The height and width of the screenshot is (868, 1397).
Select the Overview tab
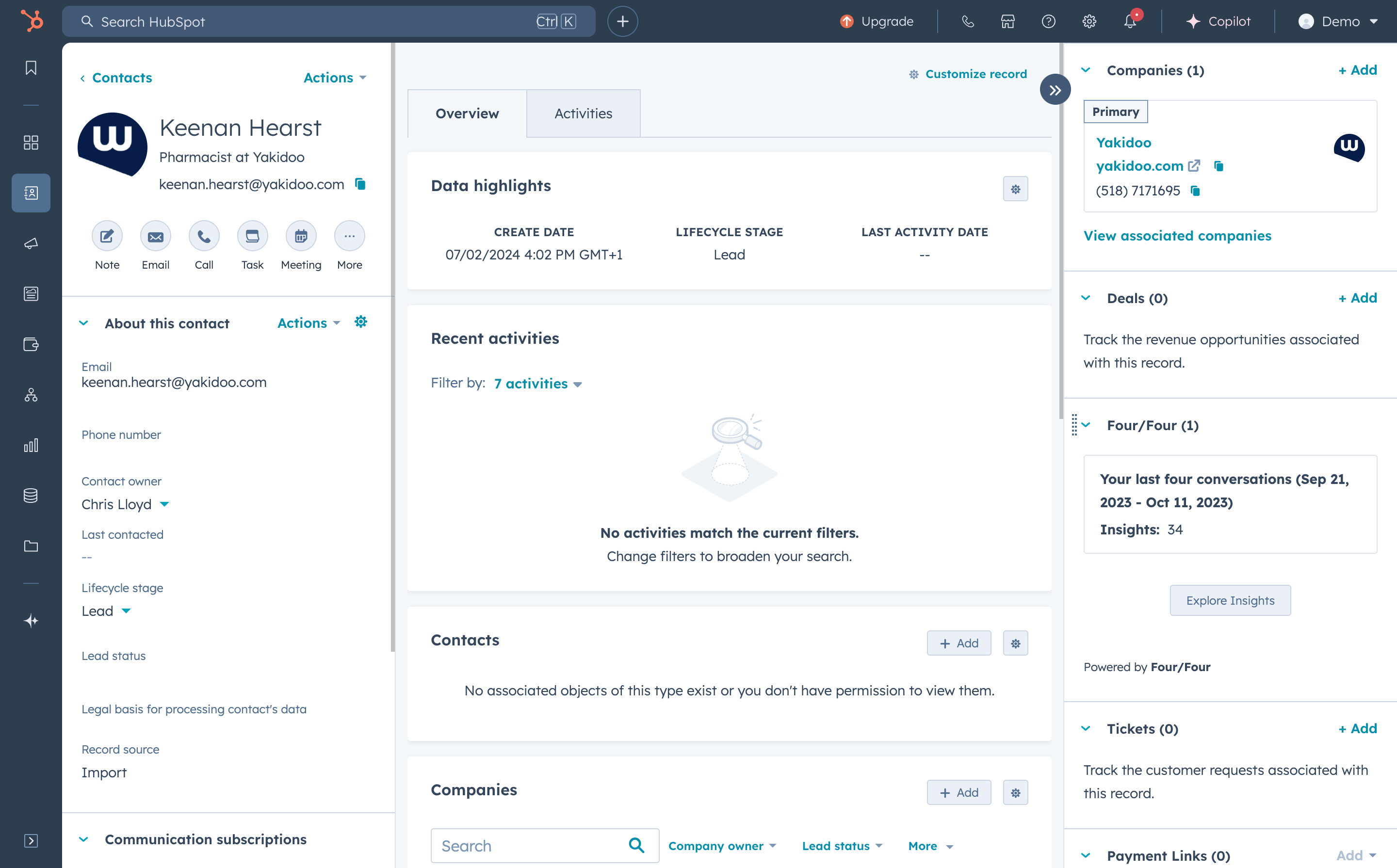coord(467,113)
